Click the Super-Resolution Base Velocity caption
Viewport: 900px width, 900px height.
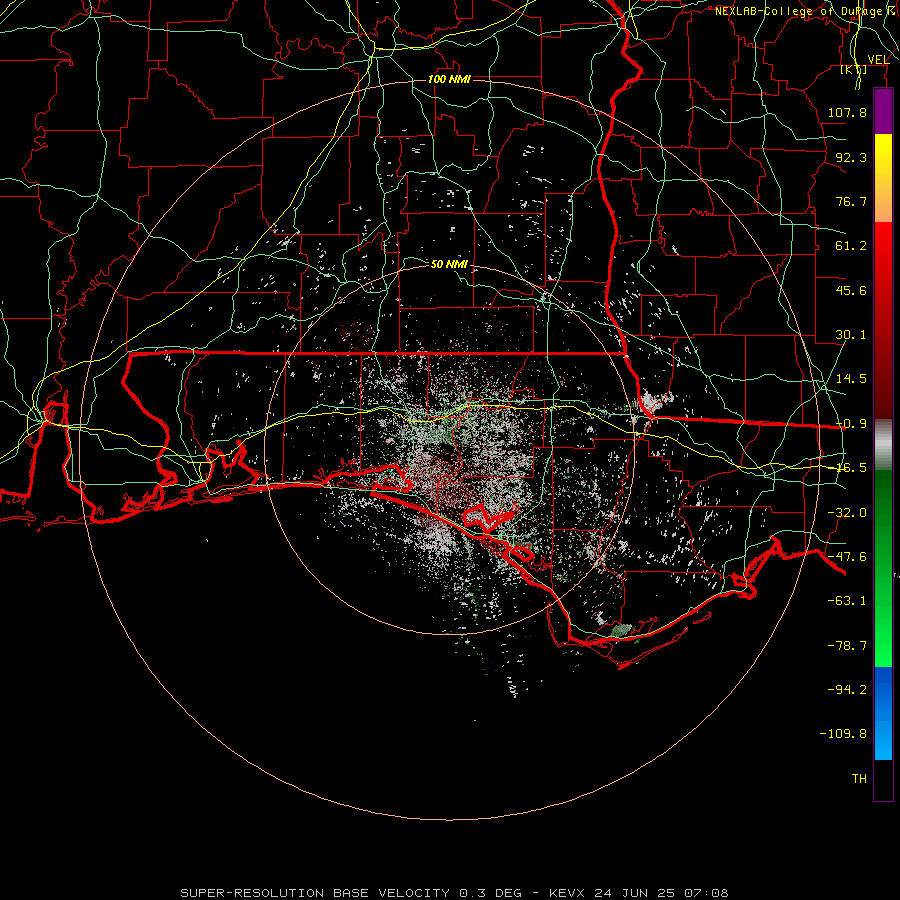454,893
